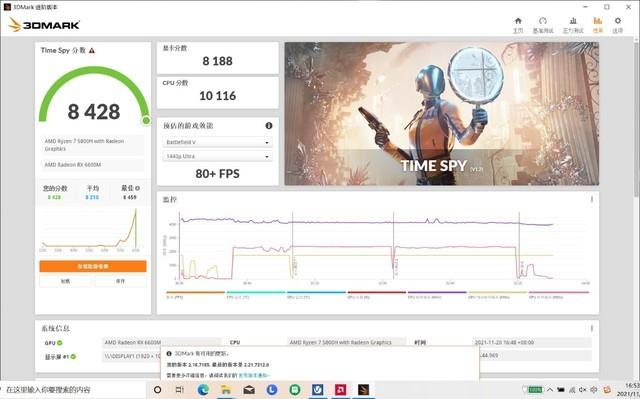
Task: Open the system info panel kebab menu
Action: click(x=591, y=328)
